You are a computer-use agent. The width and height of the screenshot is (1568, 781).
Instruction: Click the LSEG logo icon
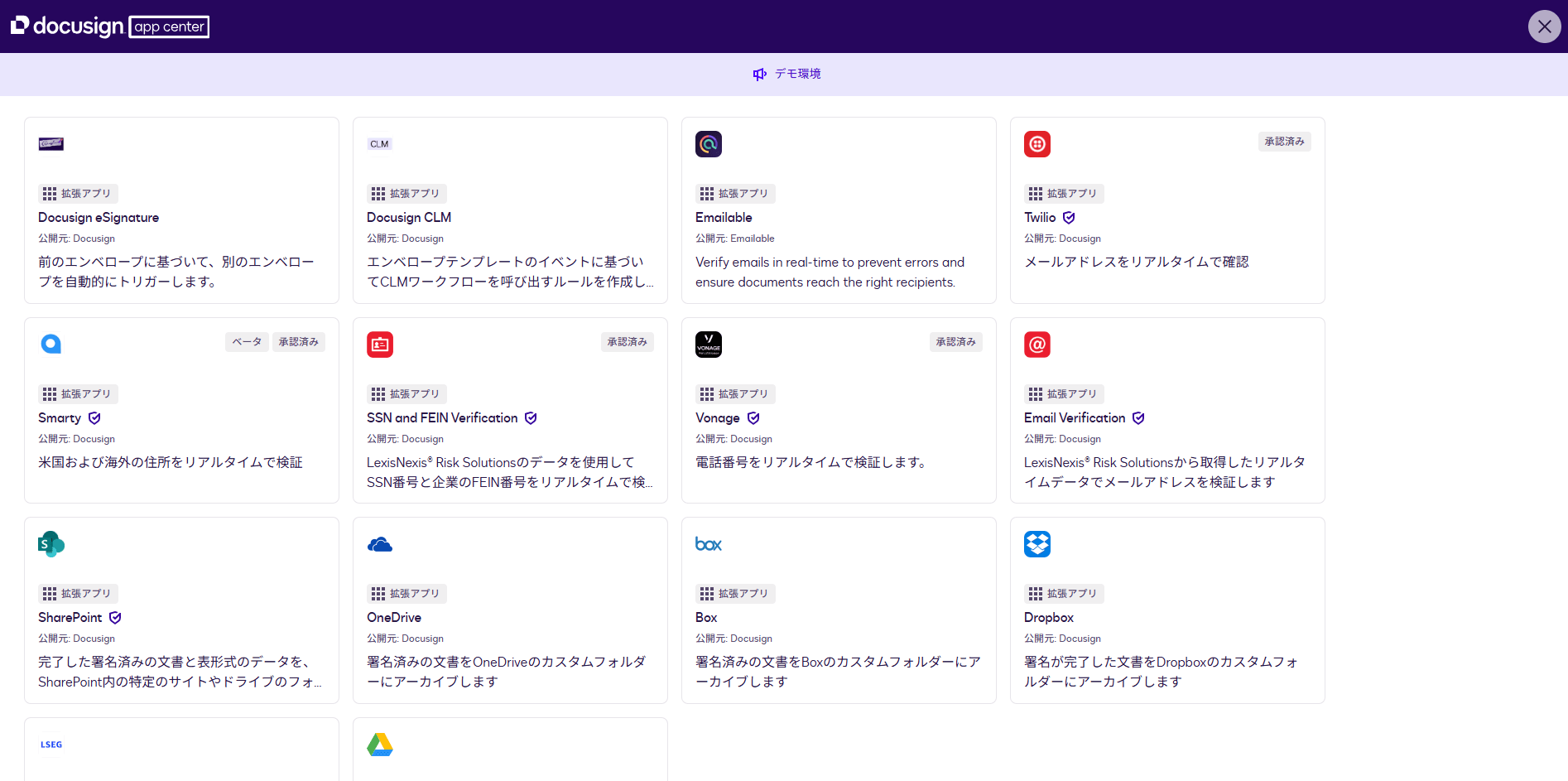(x=51, y=745)
